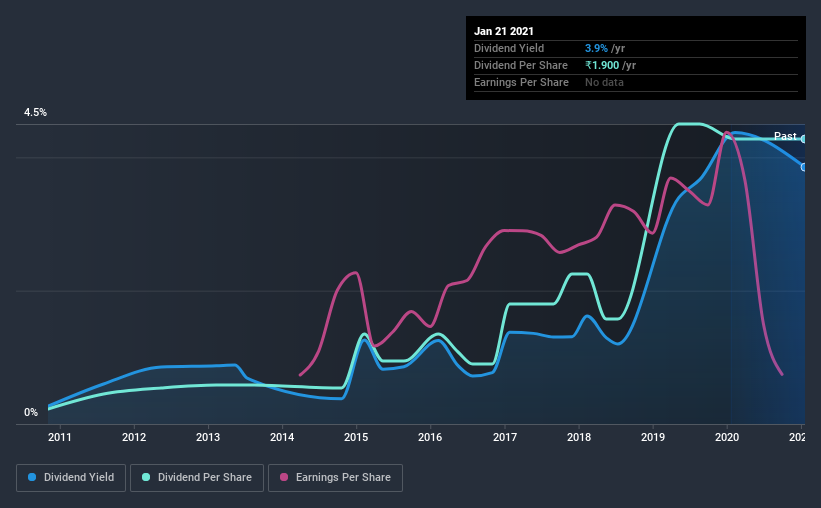Click the Past label on chart

coord(785,136)
